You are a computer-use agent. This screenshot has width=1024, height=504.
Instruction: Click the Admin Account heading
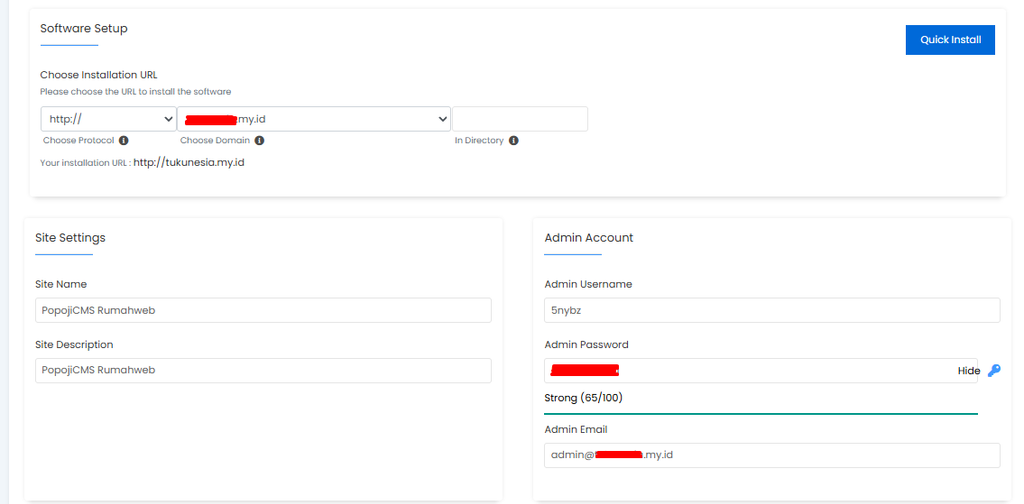(588, 238)
